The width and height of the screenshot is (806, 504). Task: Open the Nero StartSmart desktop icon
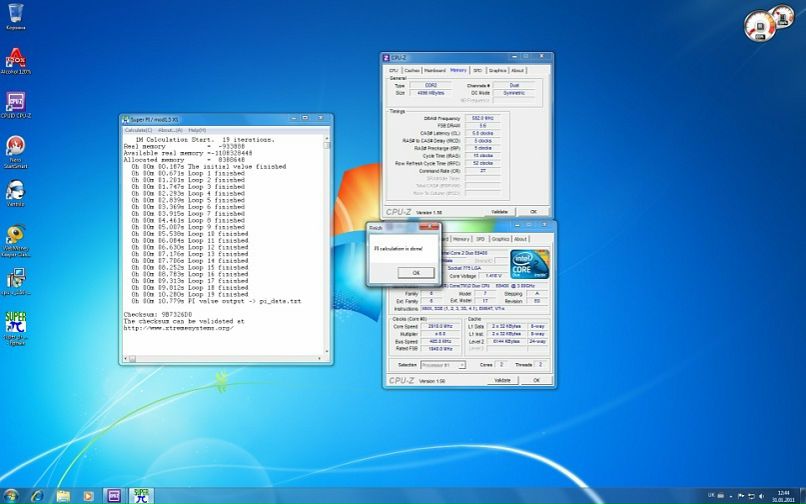coord(16,147)
